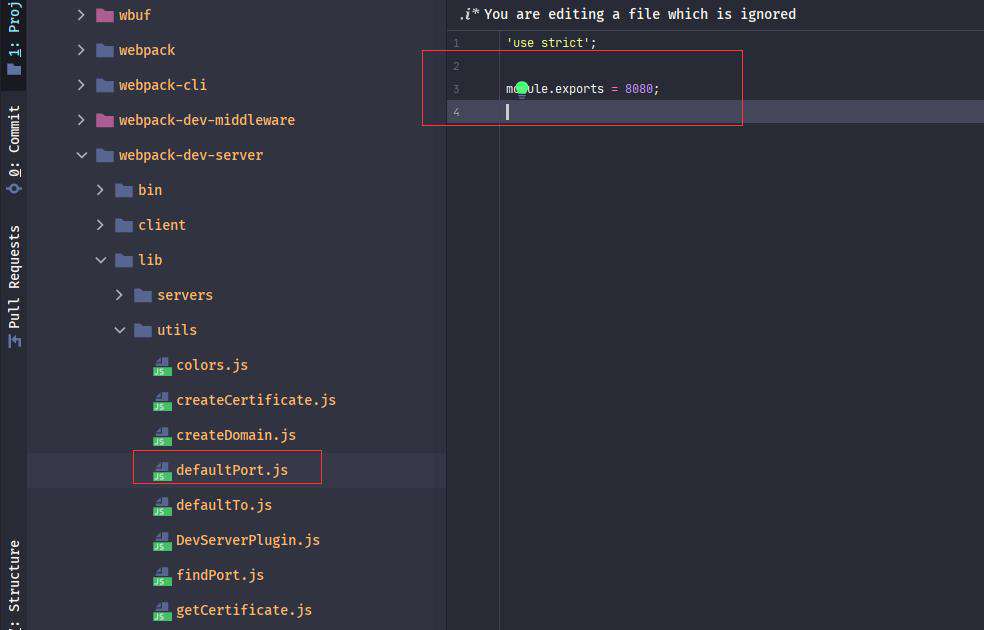Click the servers folder icon
The height and width of the screenshot is (630, 984).
pos(143,295)
